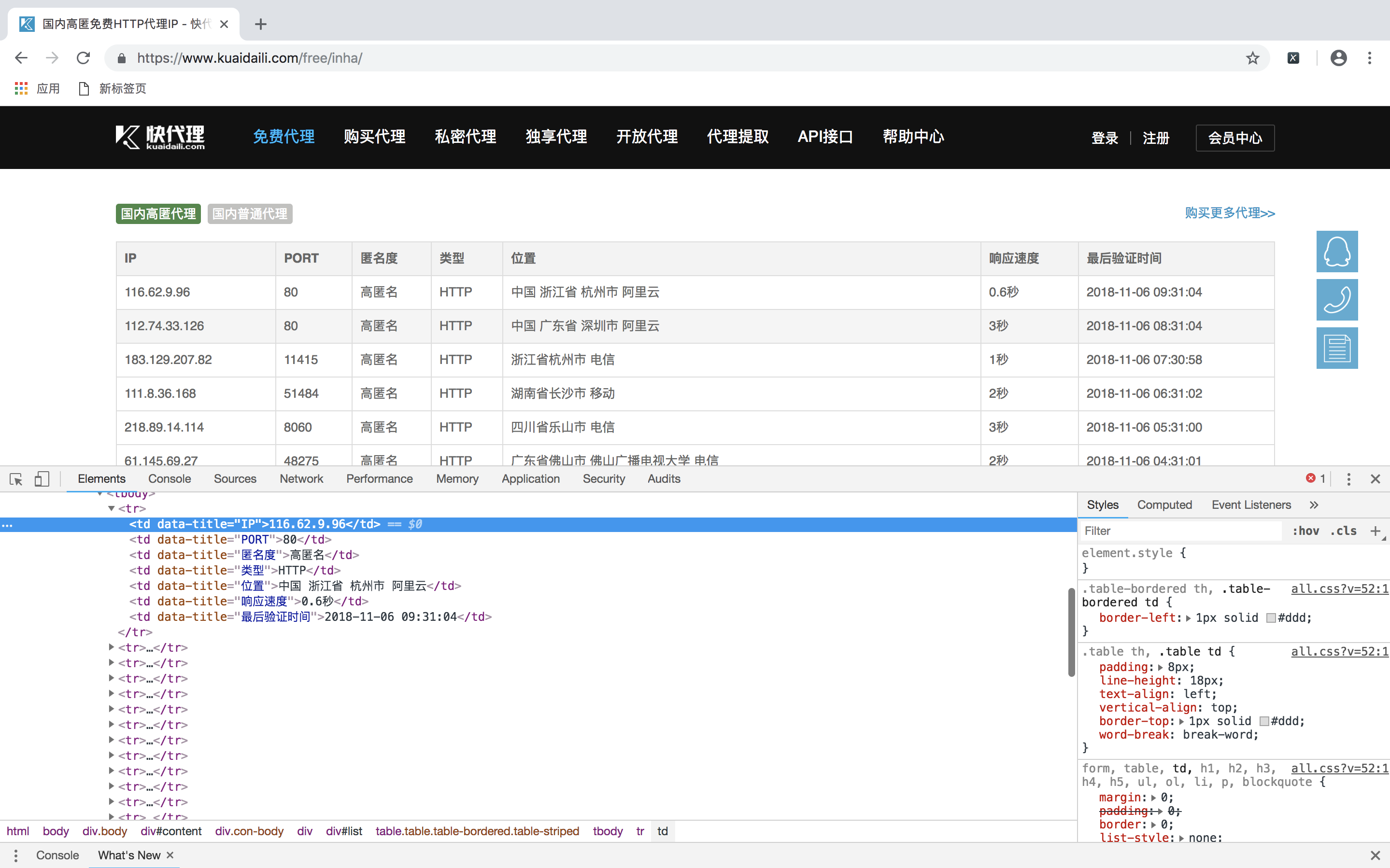The height and width of the screenshot is (868, 1390).
Task: Click the red error count indicator
Action: click(1315, 479)
